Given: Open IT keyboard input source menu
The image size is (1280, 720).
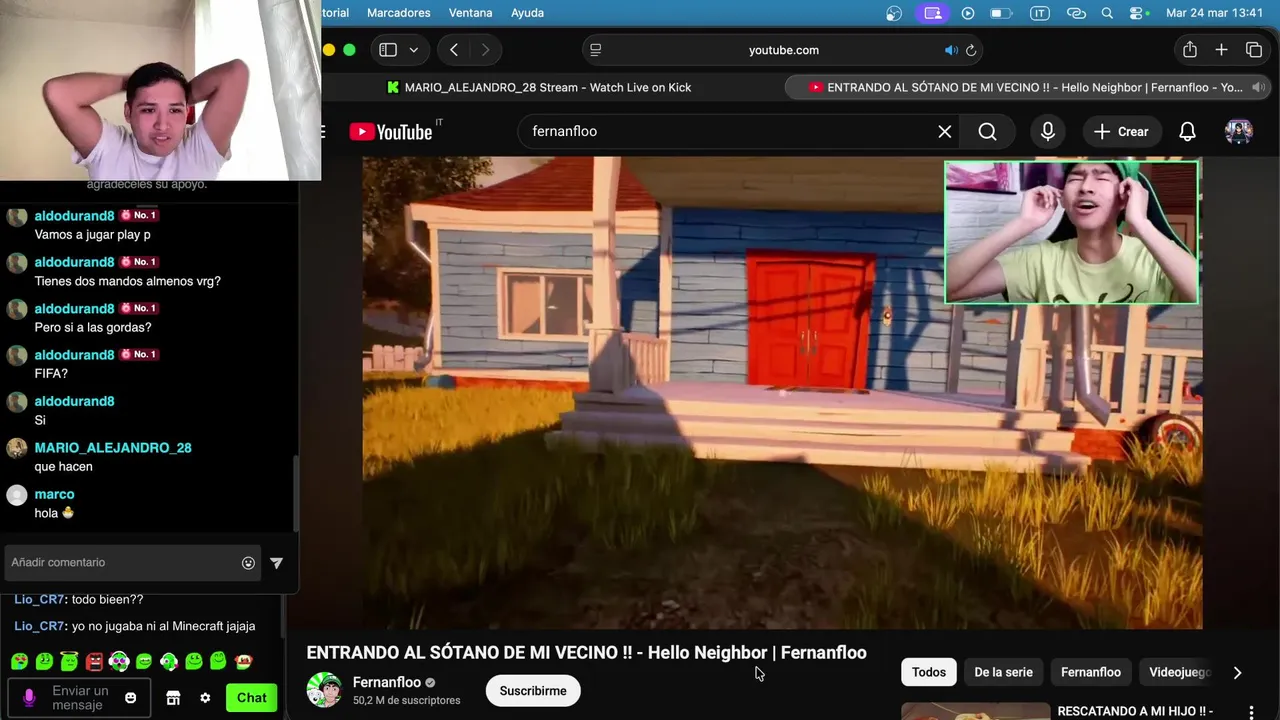Looking at the screenshot, I should 1039,13.
